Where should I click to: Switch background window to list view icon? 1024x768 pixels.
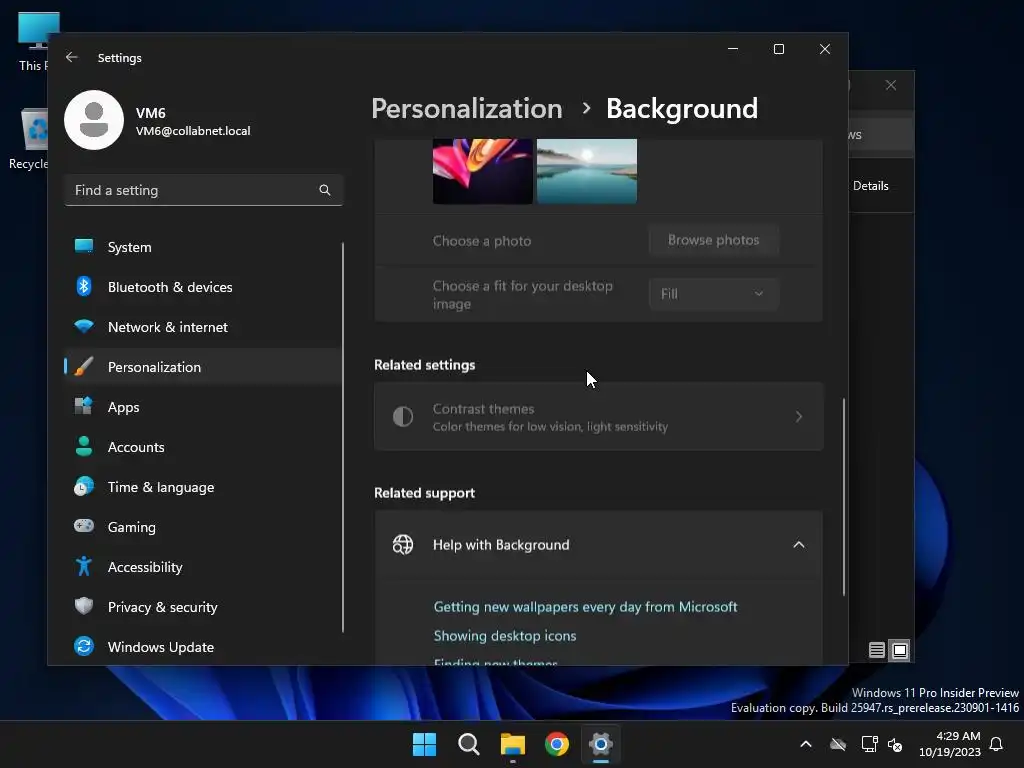pyautogui.click(x=876, y=650)
